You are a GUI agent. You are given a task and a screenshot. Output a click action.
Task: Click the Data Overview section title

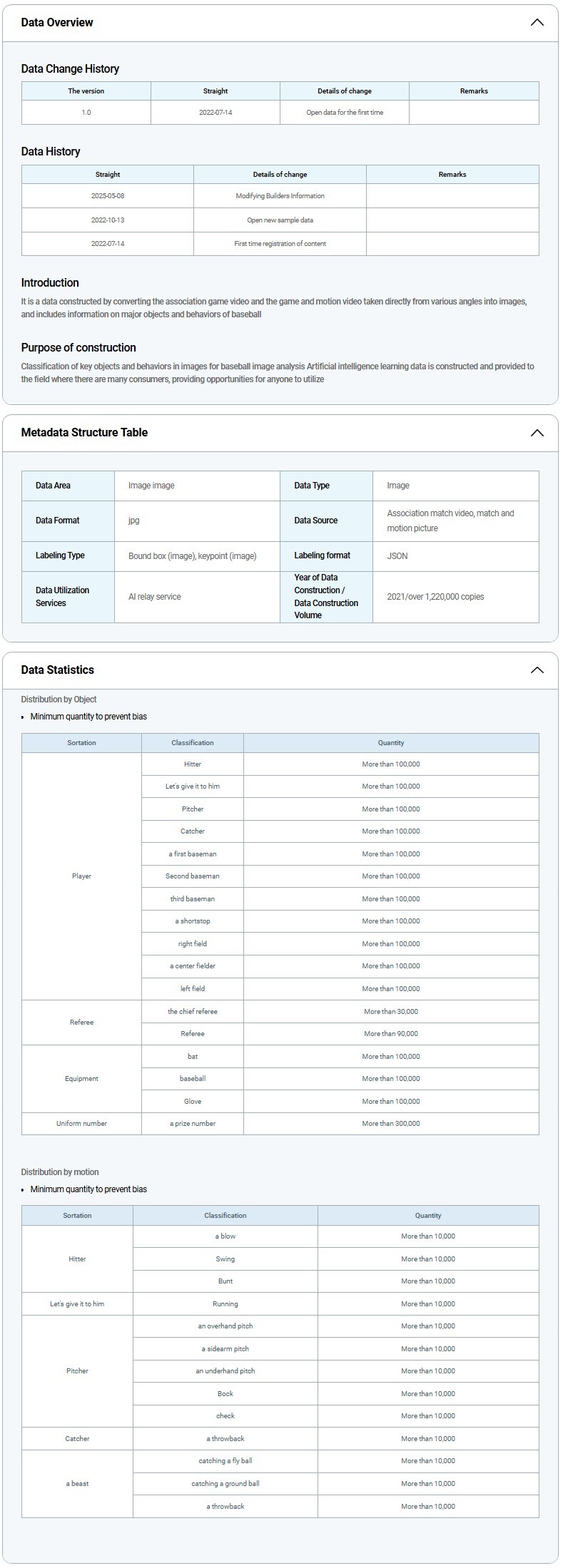(x=57, y=23)
